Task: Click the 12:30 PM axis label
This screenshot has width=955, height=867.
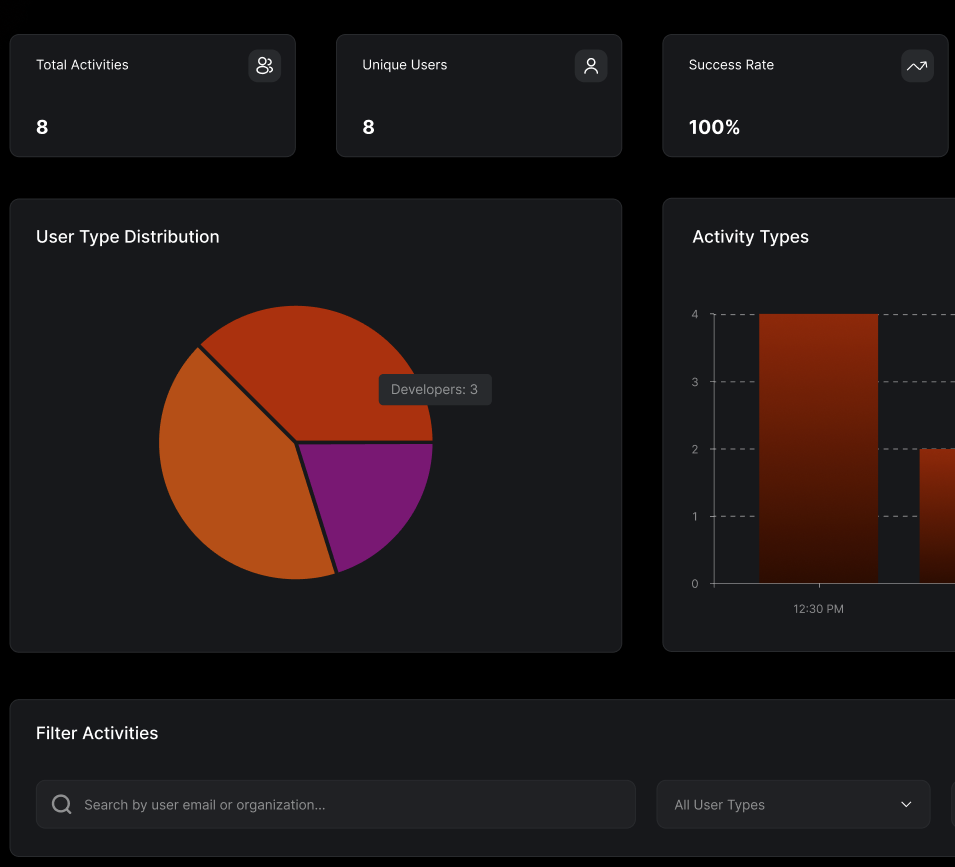Action: (x=818, y=609)
